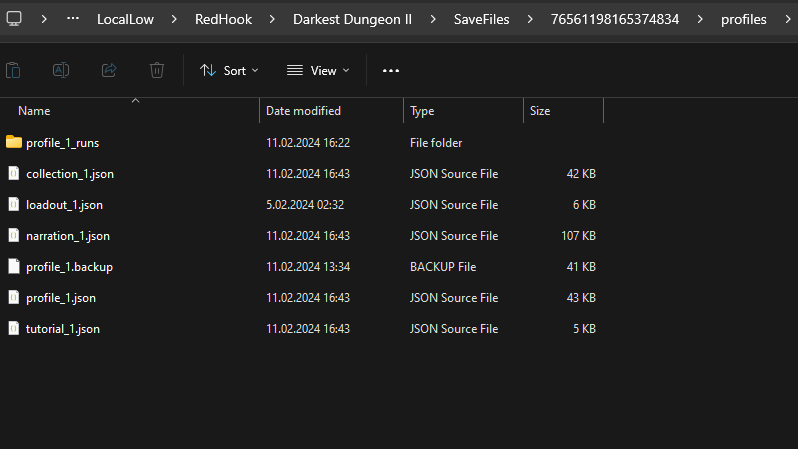This screenshot has height=449, width=798.
Task: Sort by the Type column header
Action: point(422,111)
